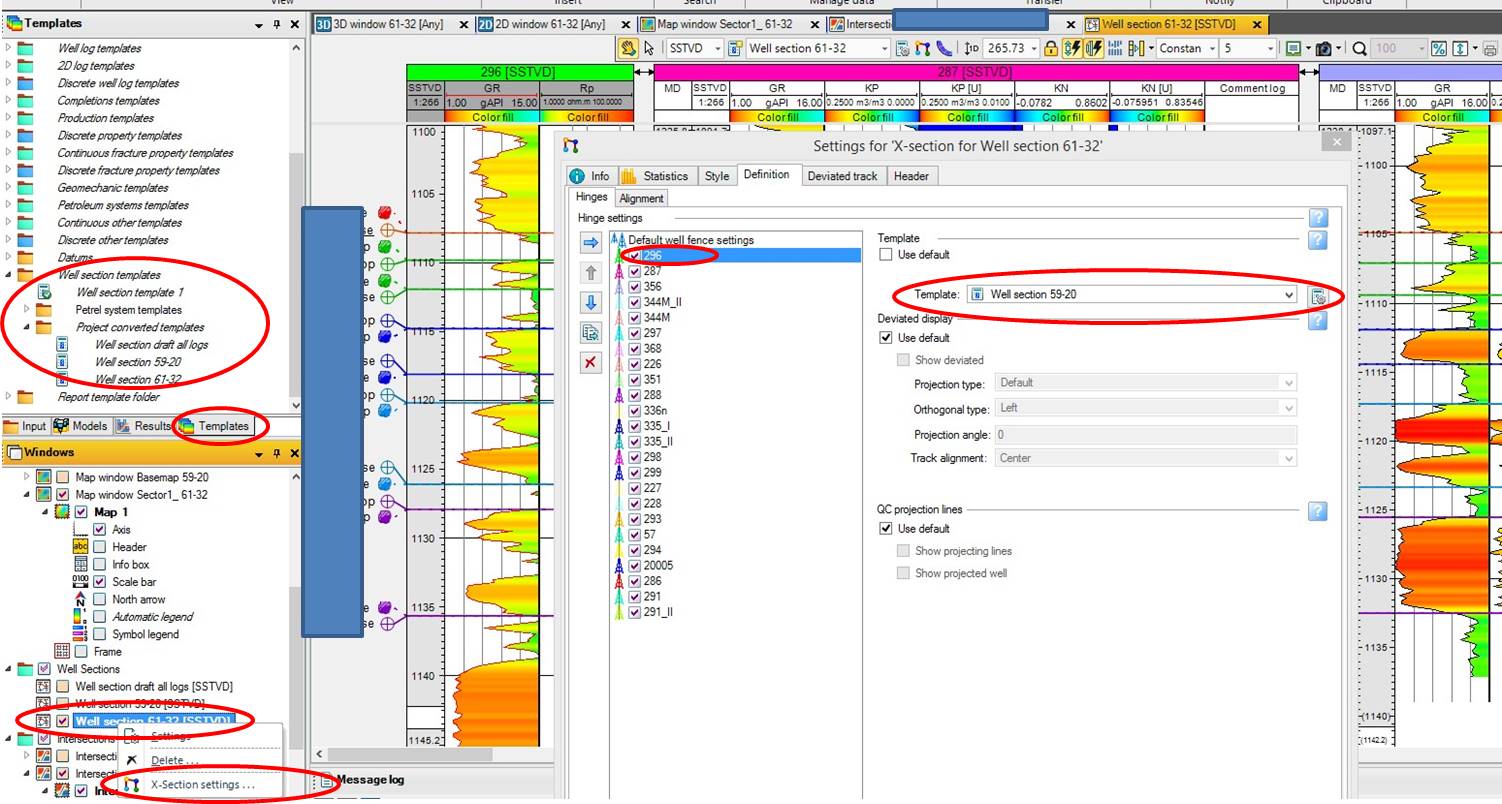The width and height of the screenshot is (1502, 804).
Task: Toggle the Axis checkbox under Map 1
Action: (99, 529)
